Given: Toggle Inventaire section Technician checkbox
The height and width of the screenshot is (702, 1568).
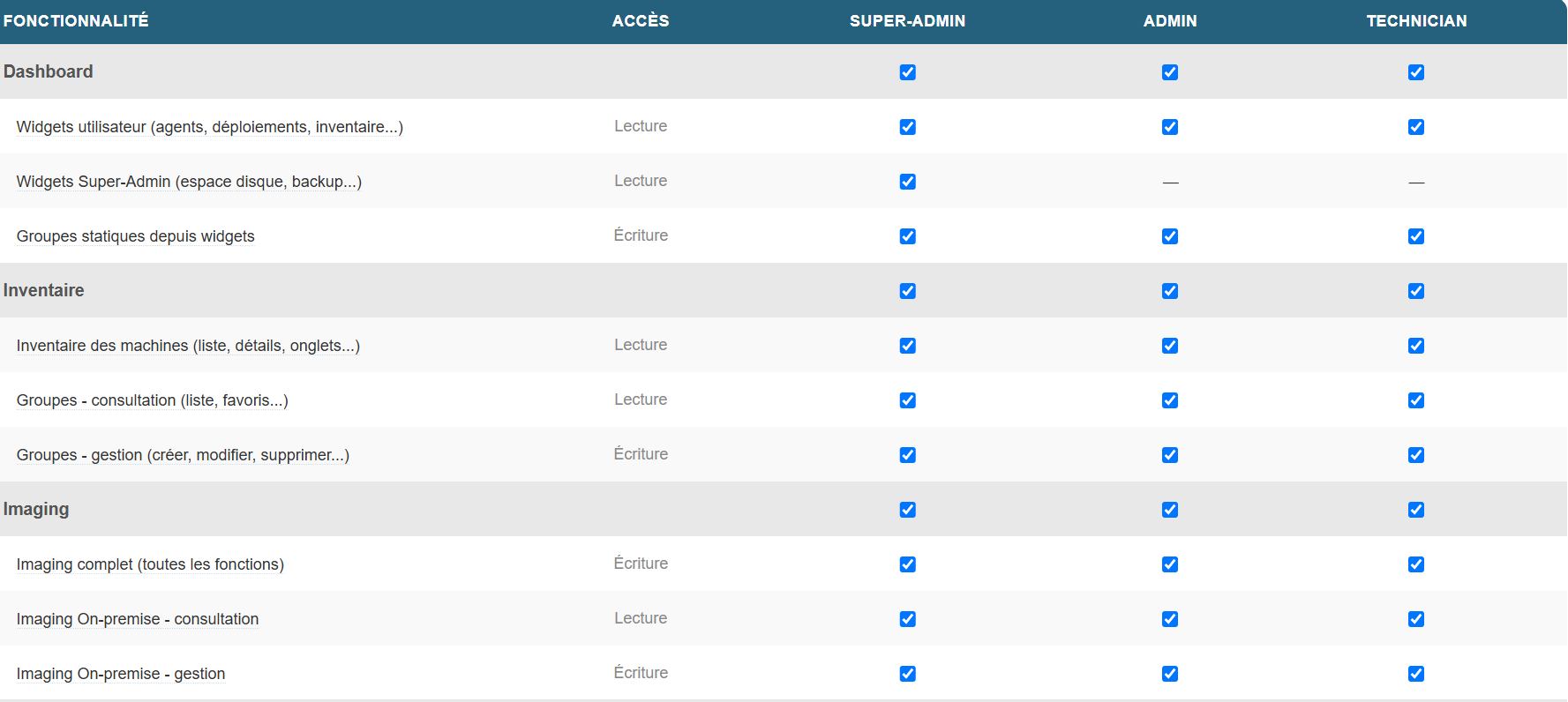Looking at the screenshot, I should [x=1416, y=291].
